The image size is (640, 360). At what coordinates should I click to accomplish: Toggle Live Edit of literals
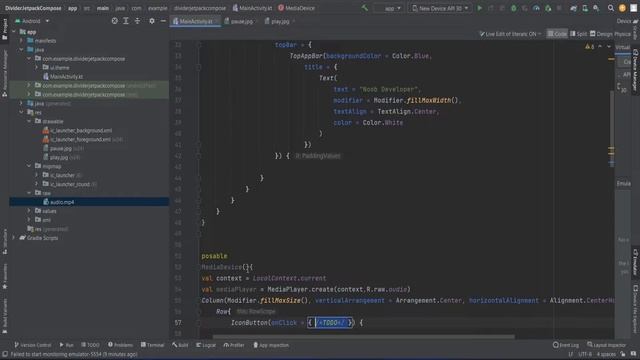point(510,34)
